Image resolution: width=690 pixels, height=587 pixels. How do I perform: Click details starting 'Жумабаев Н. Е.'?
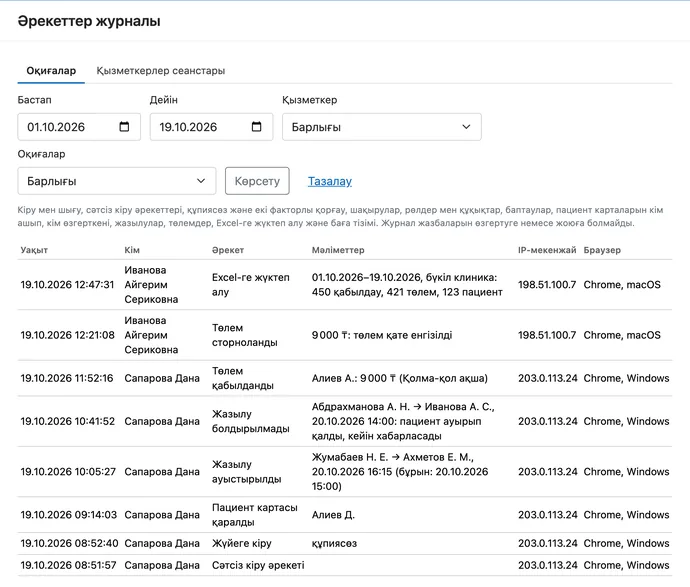400,472
